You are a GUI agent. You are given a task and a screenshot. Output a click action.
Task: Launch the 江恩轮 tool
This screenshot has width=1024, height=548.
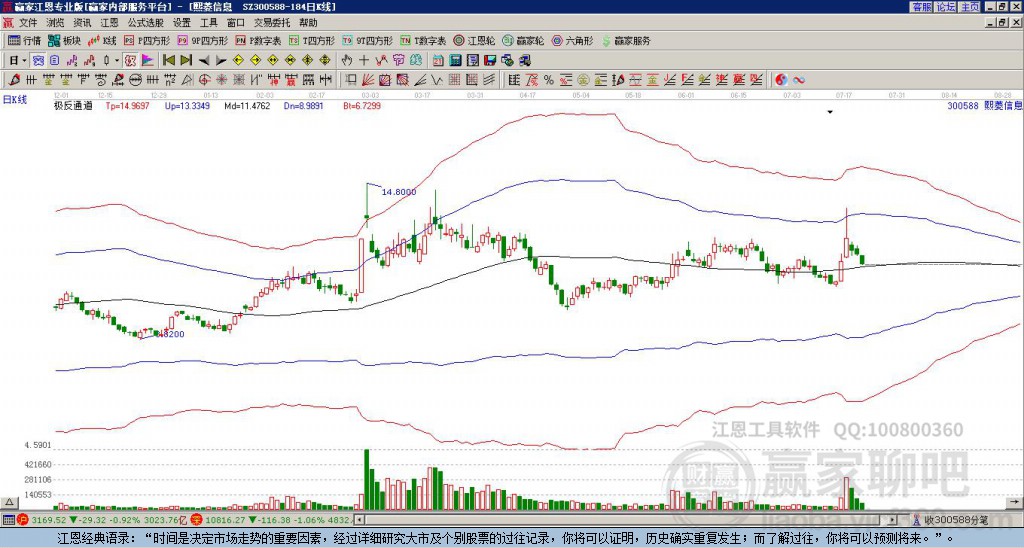(x=474, y=40)
